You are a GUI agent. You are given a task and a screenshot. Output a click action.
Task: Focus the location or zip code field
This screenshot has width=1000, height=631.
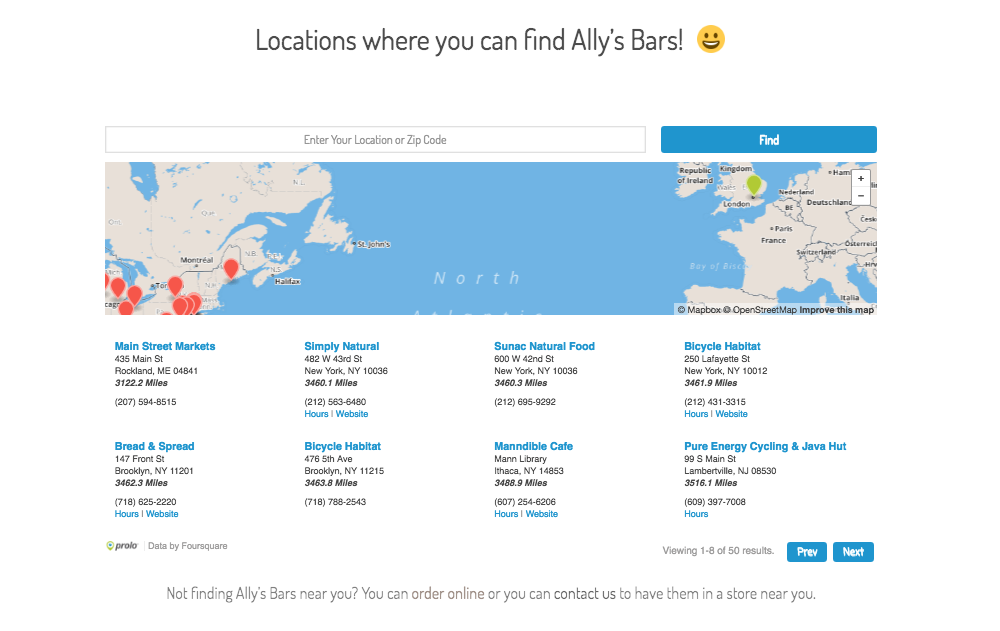pyautogui.click(x=375, y=140)
